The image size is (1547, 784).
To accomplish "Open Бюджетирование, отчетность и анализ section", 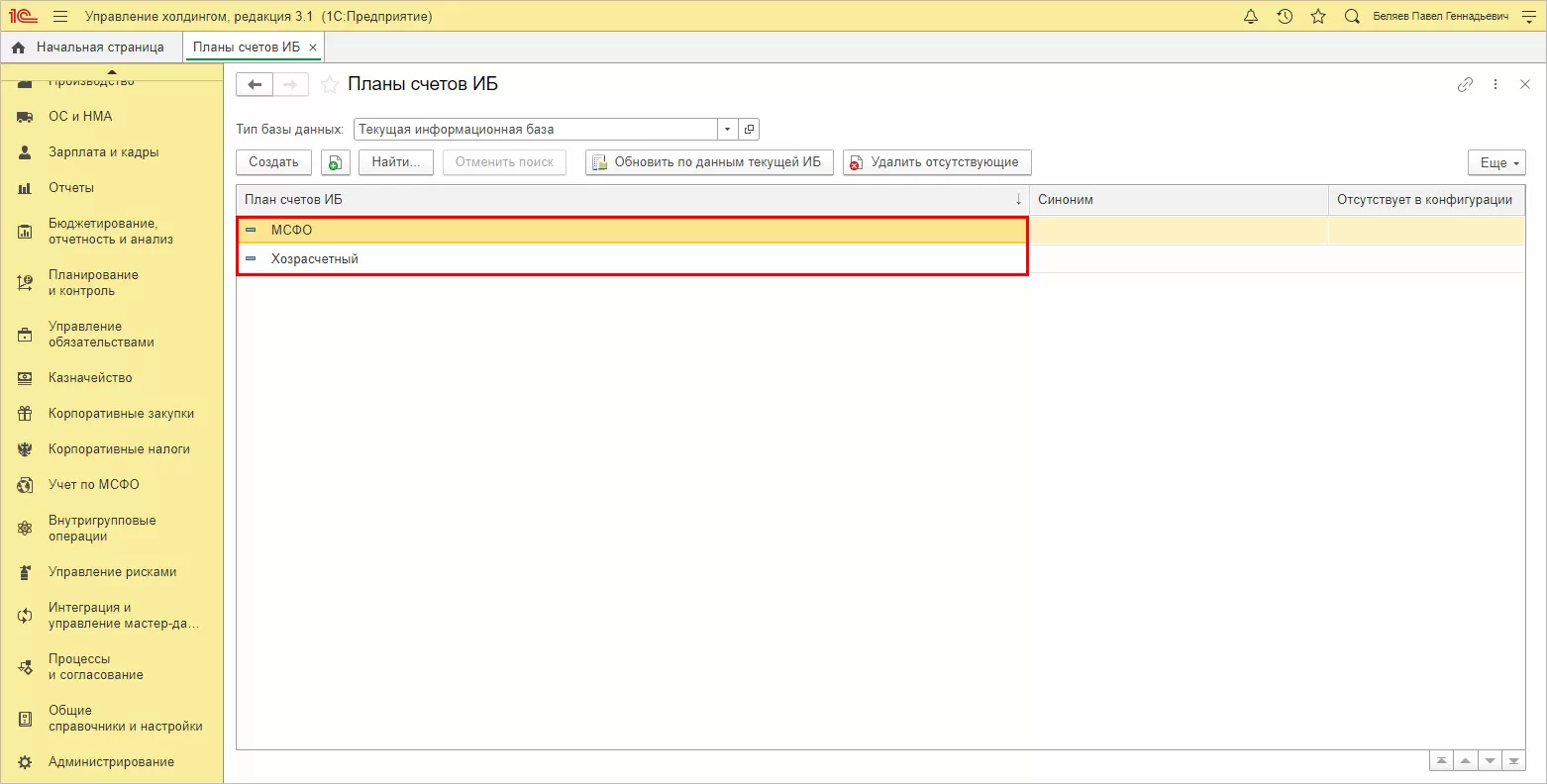I will coord(111,232).
